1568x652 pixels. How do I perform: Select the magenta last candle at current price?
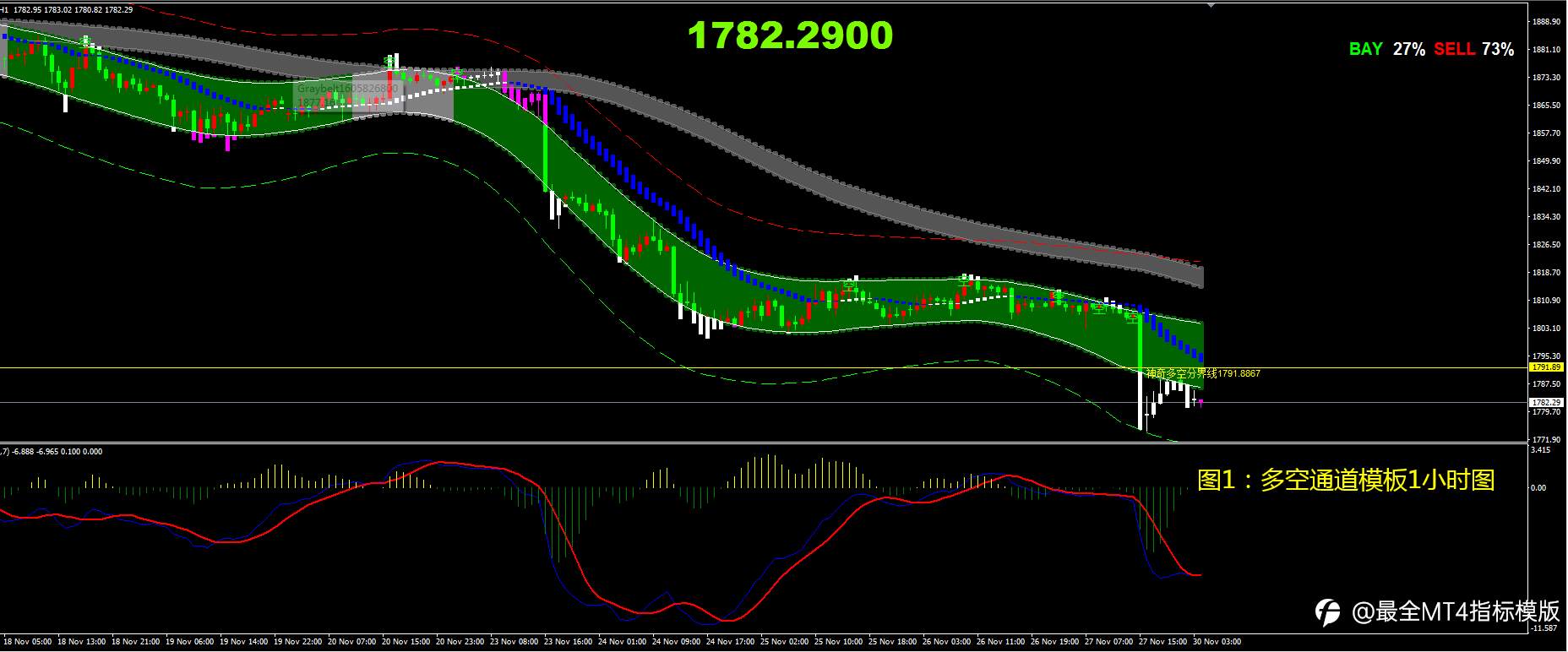coord(1200,403)
